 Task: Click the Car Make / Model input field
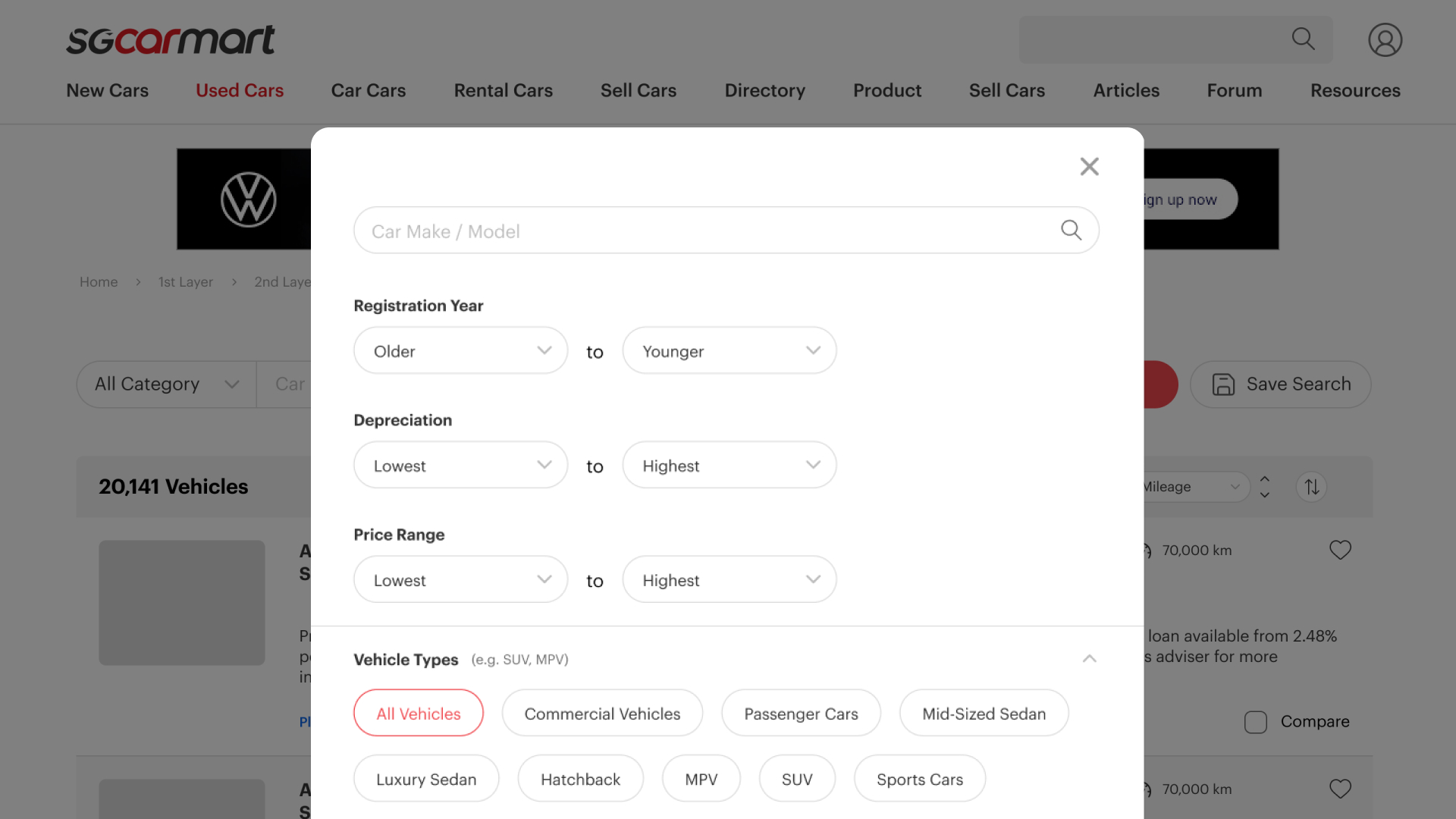726,230
